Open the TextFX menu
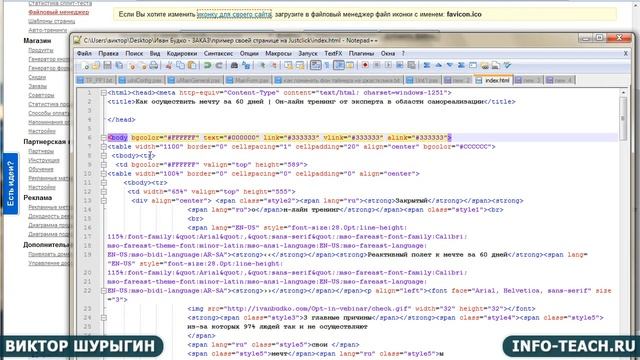640x360 pixels. tap(333, 53)
